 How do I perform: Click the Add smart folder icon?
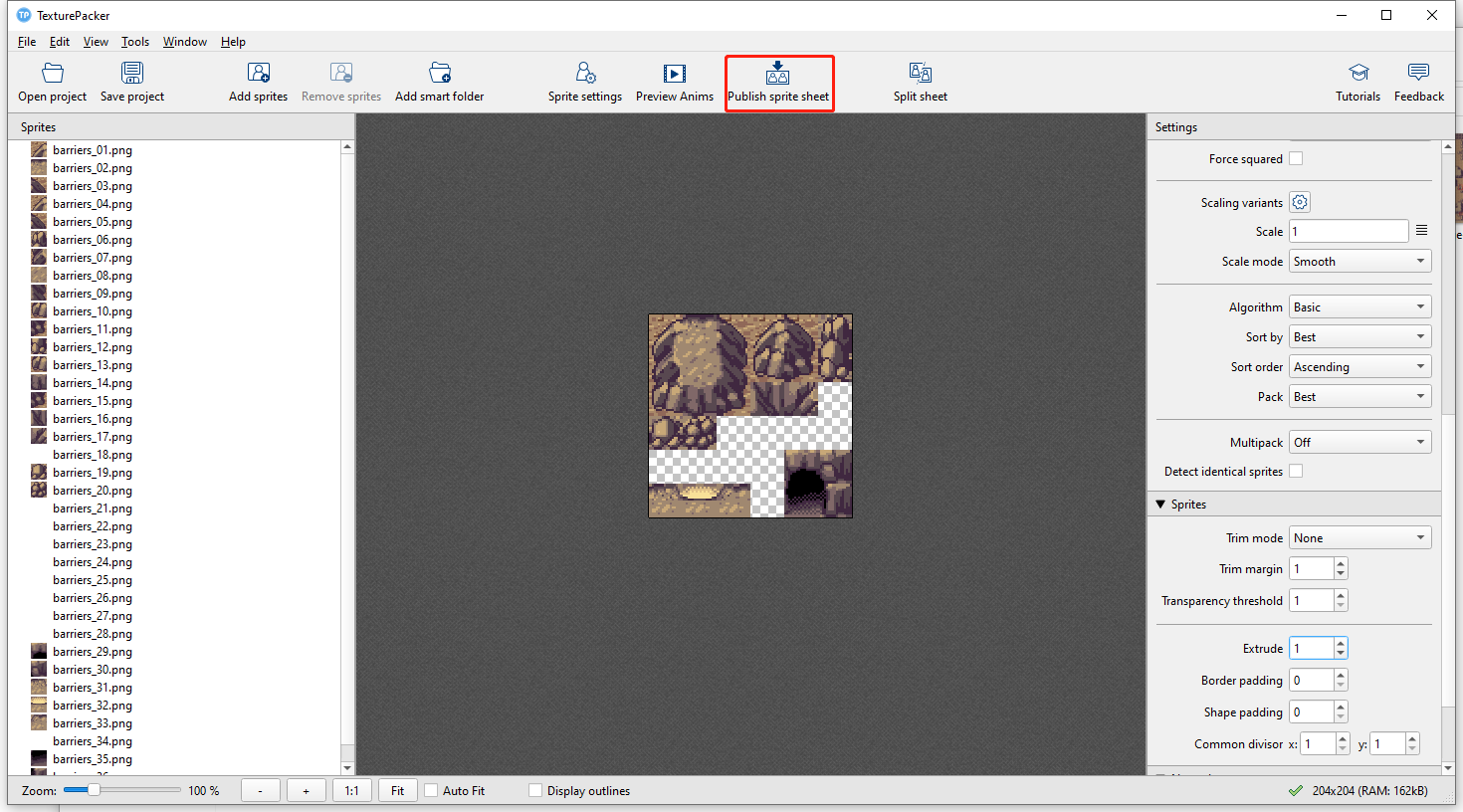pos(440,73)
